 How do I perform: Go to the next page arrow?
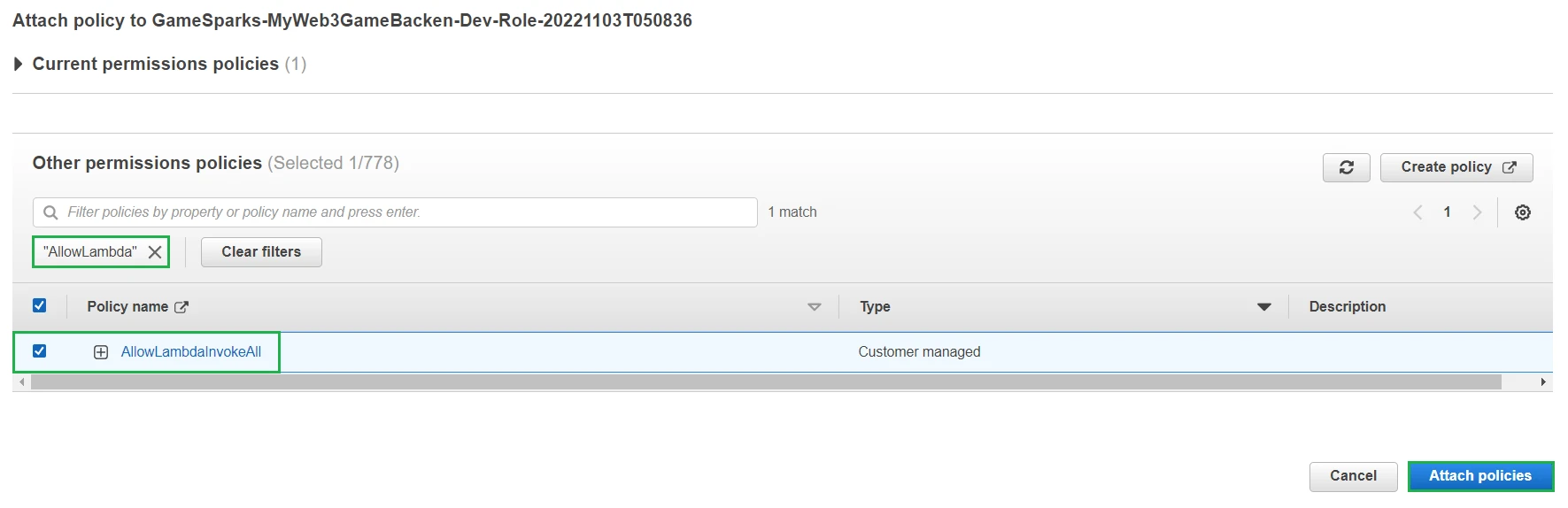(x=1476, y=212)
